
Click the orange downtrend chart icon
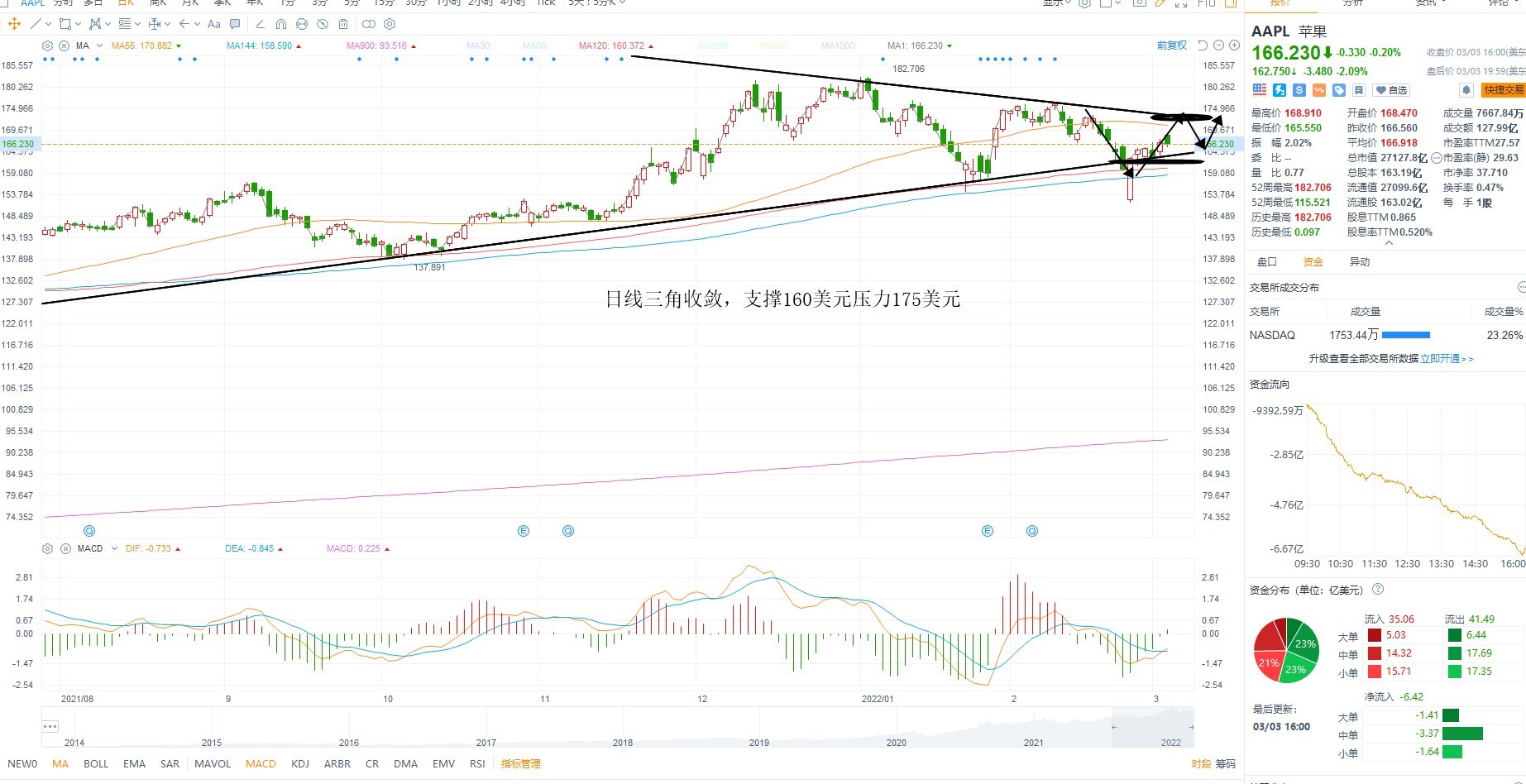tap(1319, 89)
